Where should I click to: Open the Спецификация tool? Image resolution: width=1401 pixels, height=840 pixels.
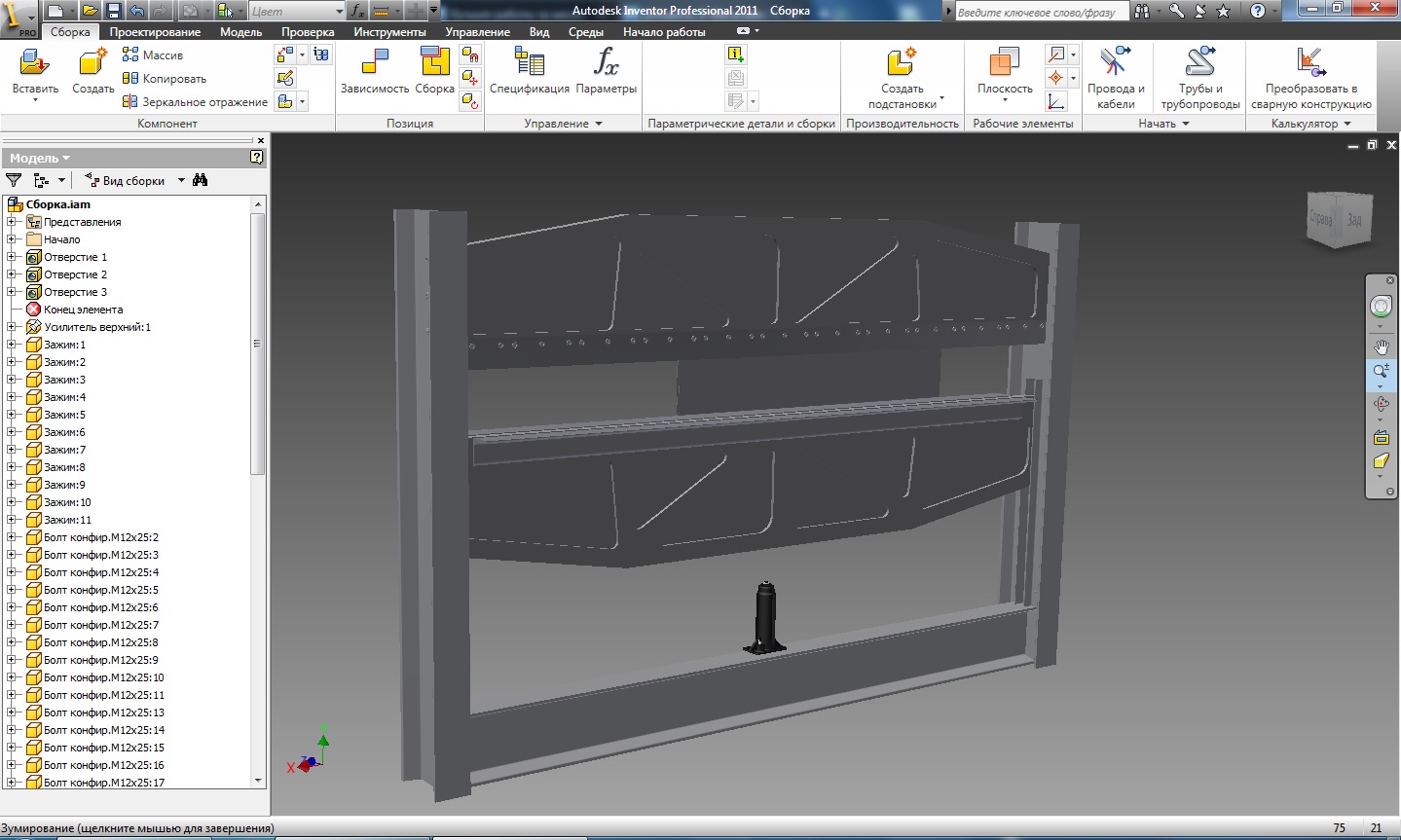pyautogui.click(x=529, y=63)
